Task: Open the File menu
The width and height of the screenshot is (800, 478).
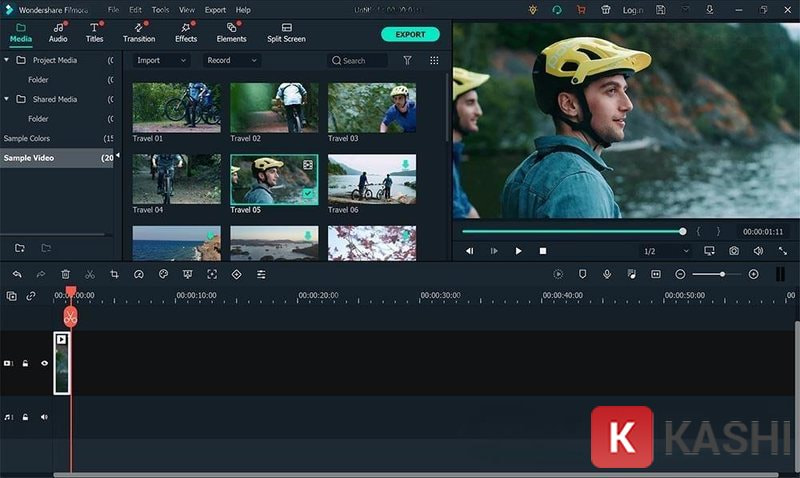Action: [113, 10]
